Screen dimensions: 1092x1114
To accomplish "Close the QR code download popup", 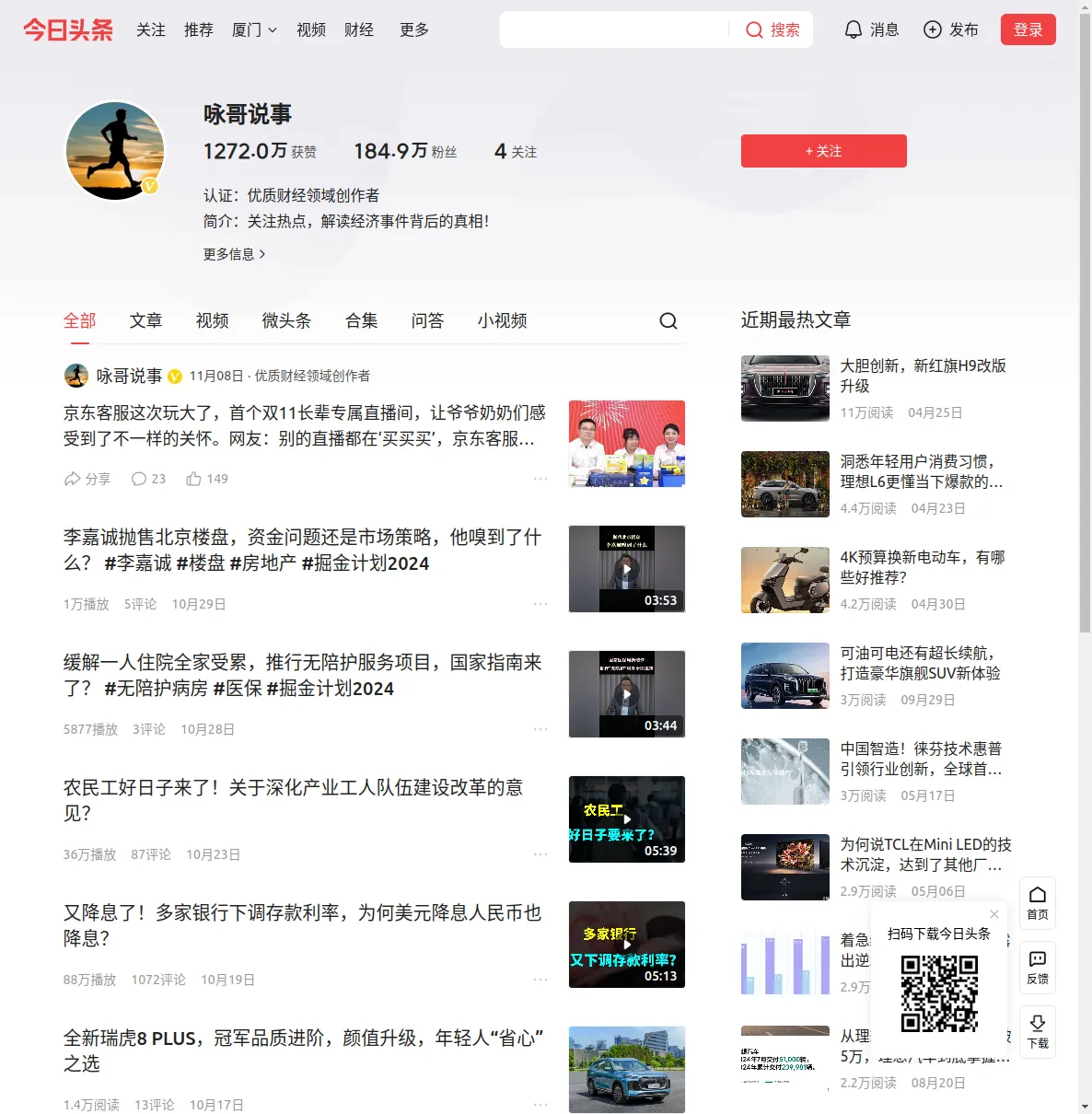I will pyautogui.click(x=994, y=914).
